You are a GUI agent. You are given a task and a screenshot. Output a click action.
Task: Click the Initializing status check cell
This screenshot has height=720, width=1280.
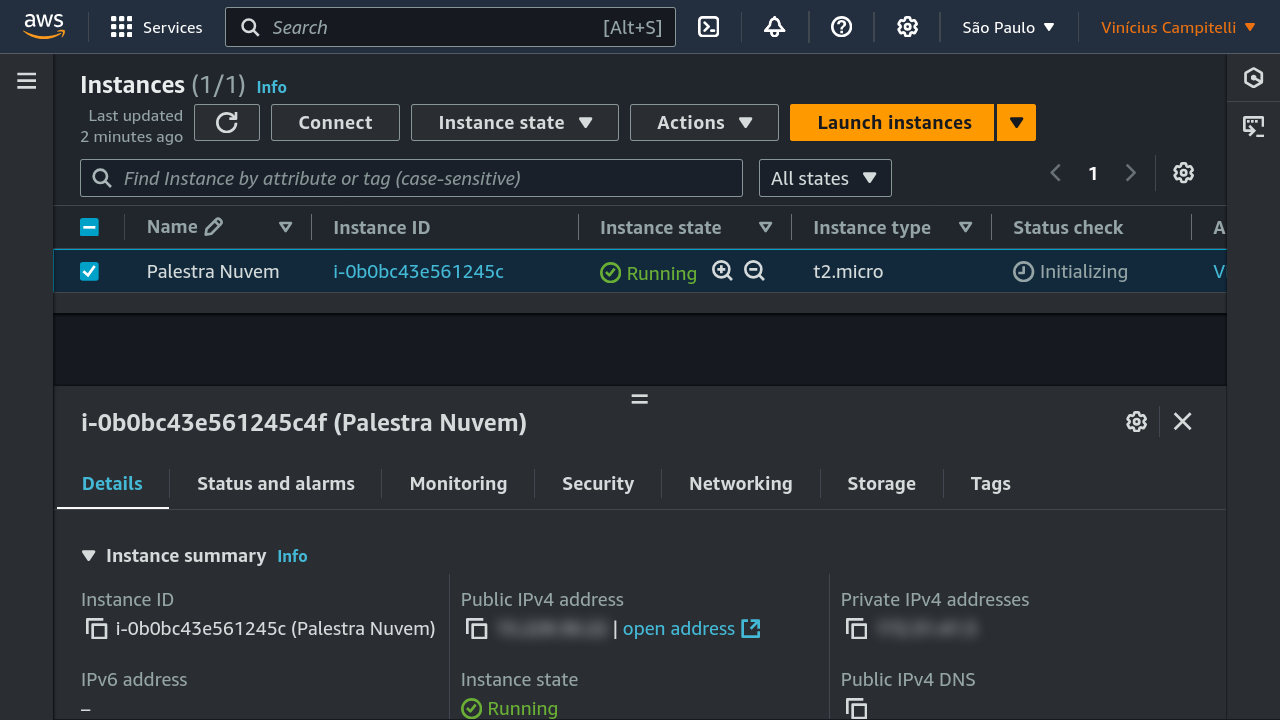pos(1070,271)
